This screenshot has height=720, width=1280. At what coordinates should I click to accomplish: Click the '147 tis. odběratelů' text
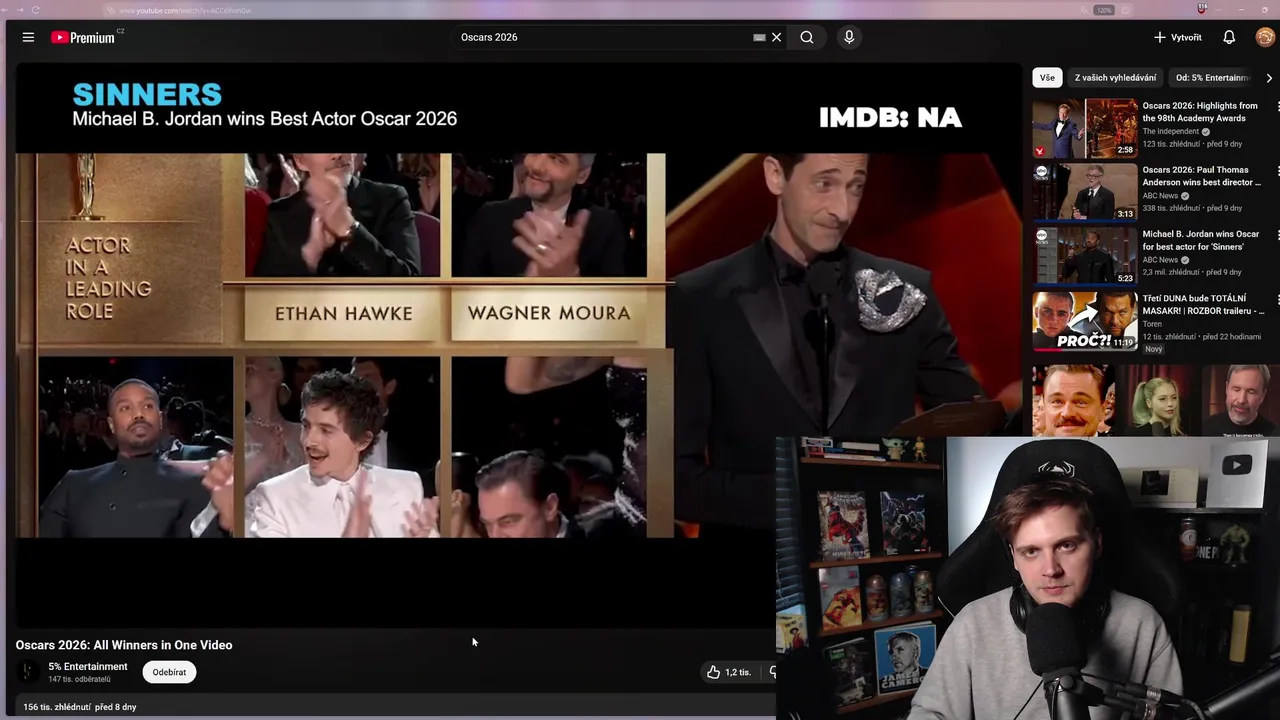coord(79,679)
